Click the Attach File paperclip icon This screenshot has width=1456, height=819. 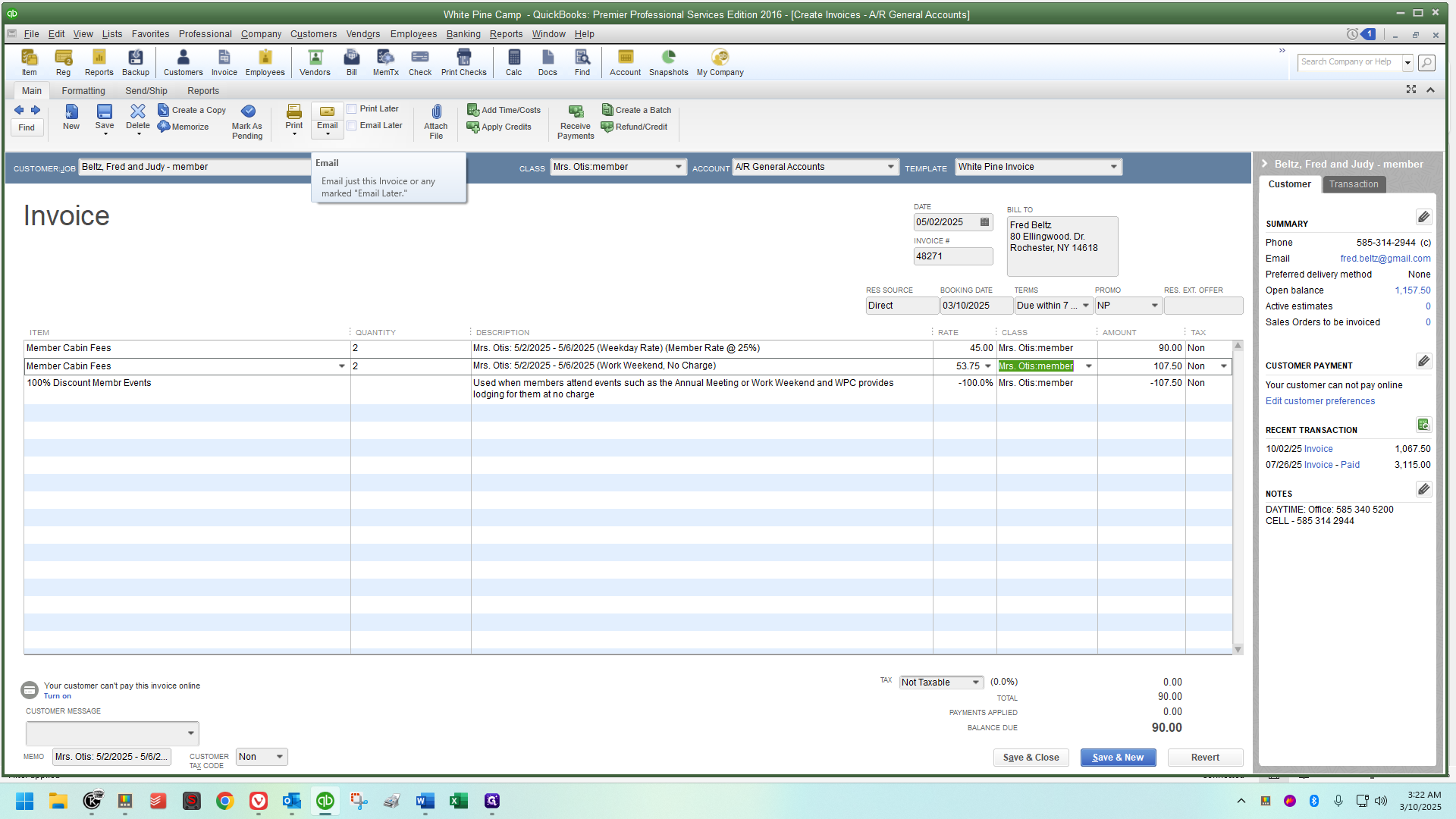point(436,112)
